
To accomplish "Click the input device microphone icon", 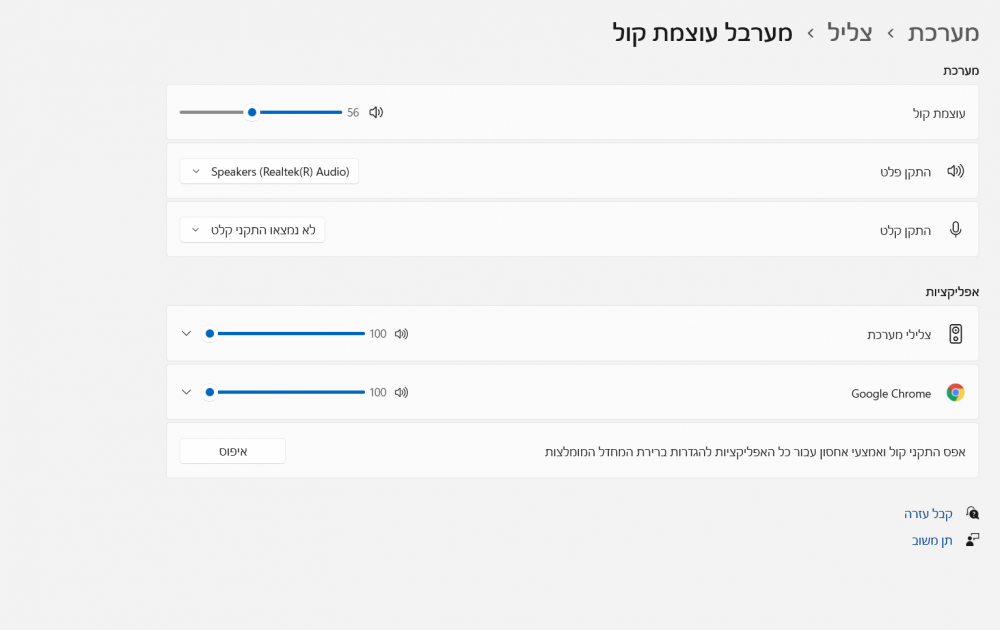I will [955, 230].
